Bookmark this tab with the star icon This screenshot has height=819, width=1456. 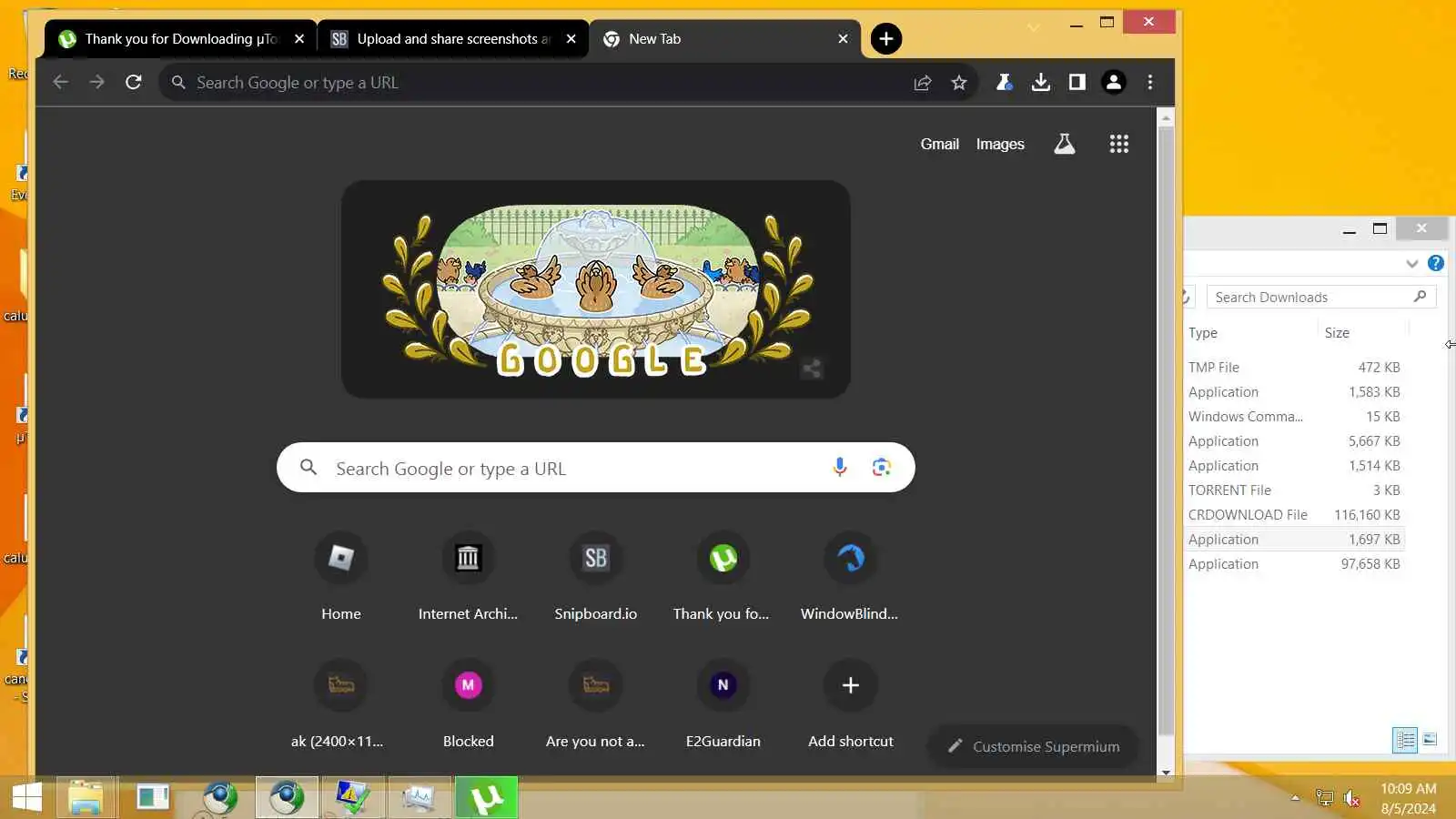click(x=959, y=83)
